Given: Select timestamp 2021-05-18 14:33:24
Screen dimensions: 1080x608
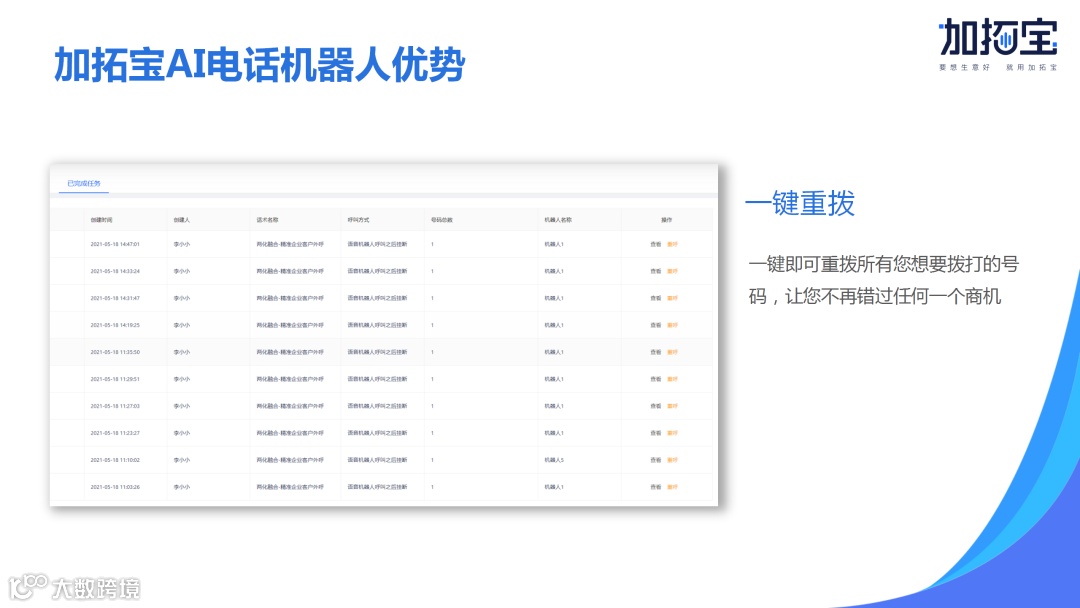Looking at the screenshot, I should pos(115,271).
